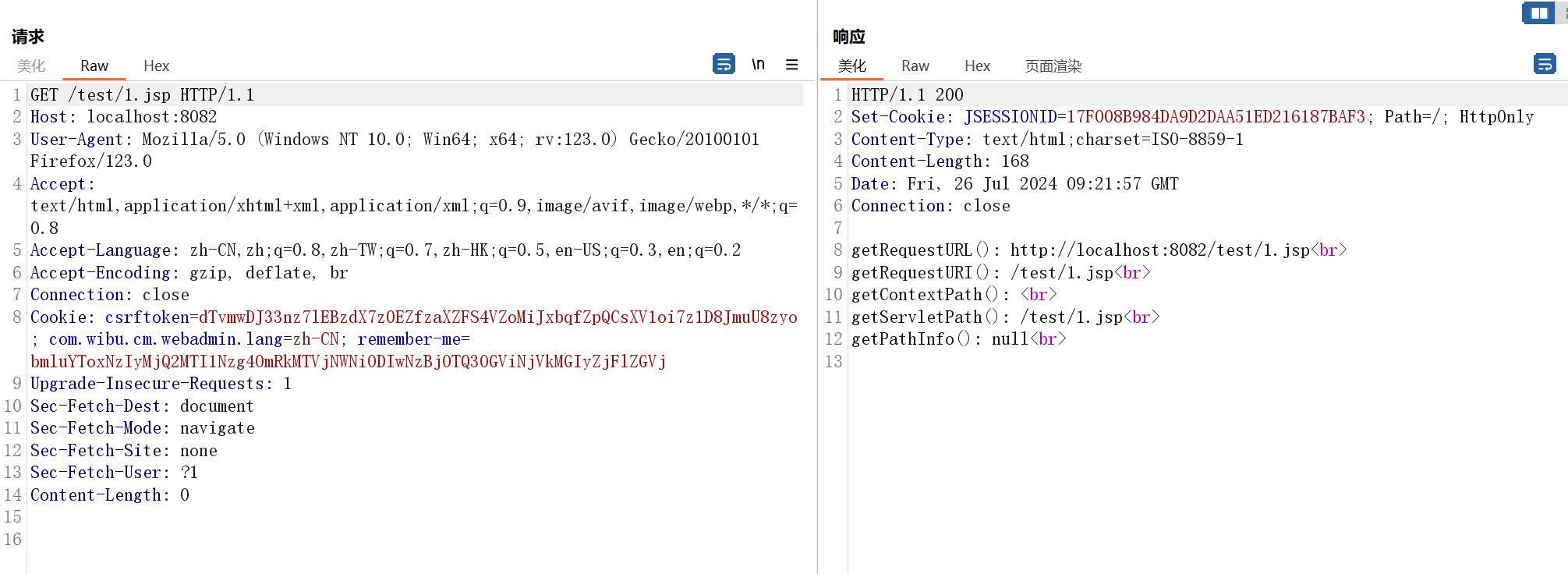This screenshot has width=1568, height=574.
Task: Click the HTTP/1.1 200 status line
Action: click(908, 95)
